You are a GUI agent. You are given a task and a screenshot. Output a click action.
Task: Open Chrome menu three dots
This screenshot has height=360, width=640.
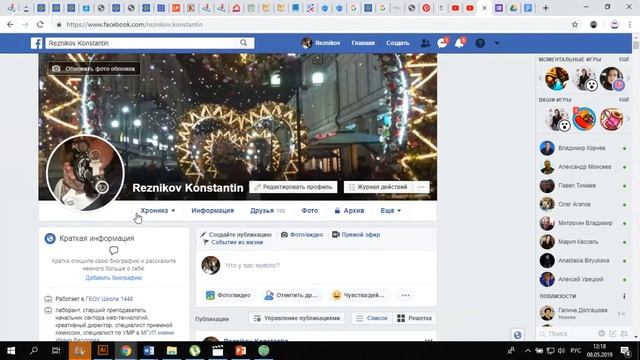tap(630, 24)
